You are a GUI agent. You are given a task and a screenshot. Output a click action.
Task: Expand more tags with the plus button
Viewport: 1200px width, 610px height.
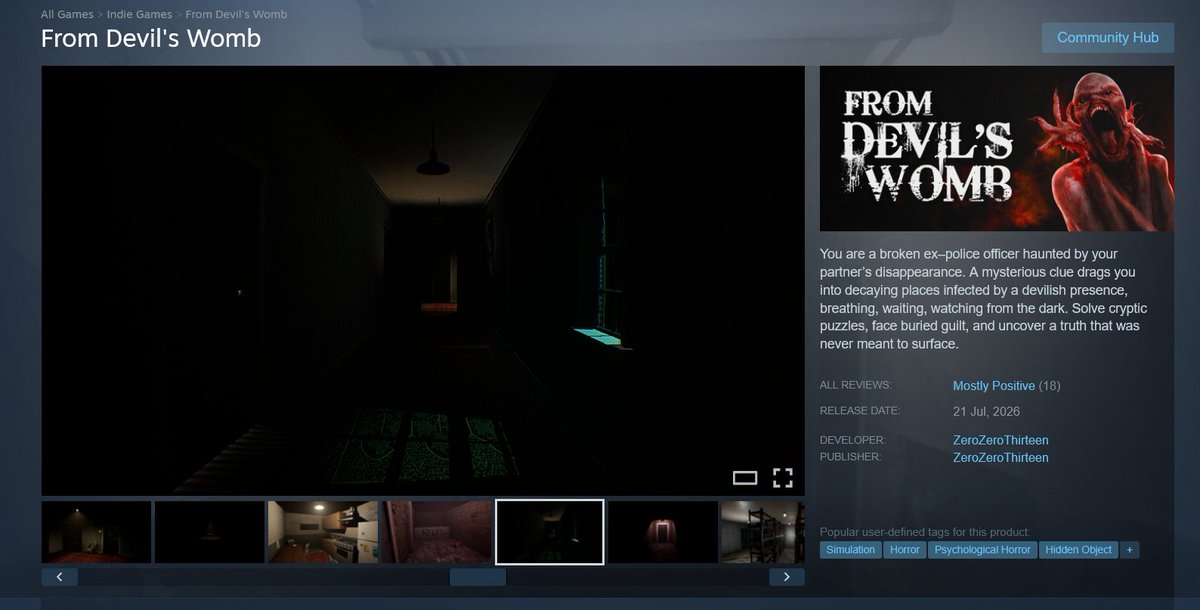(1130, 550)
